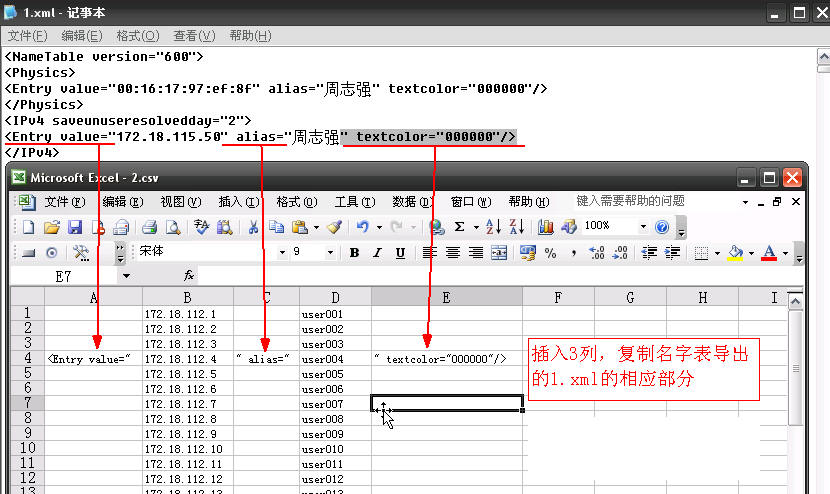
Task: Apply red Font Color A
Action: click(x=769, y=253)
